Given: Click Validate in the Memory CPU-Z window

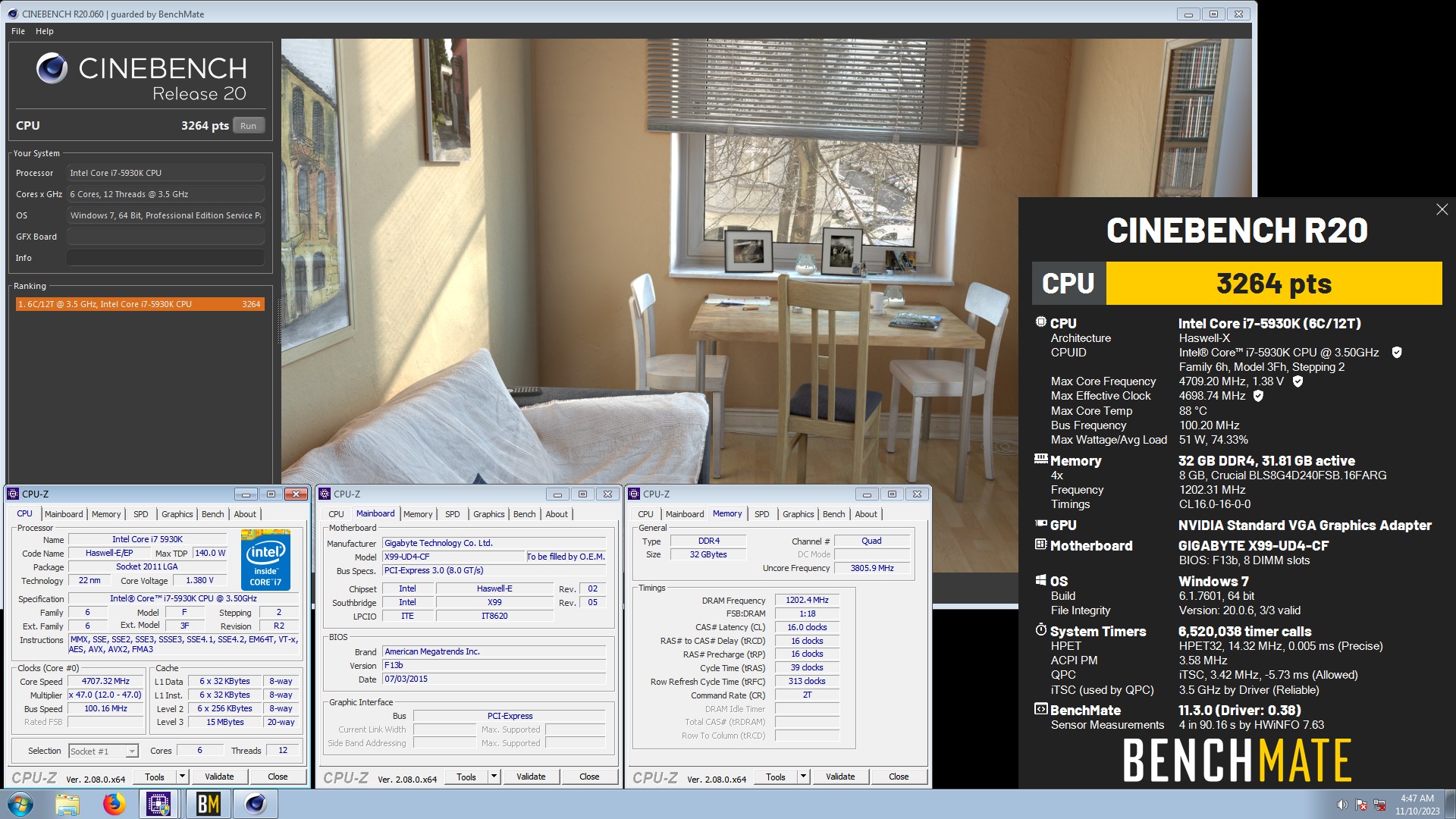Looking at the screenshot, I should (840, 777).
